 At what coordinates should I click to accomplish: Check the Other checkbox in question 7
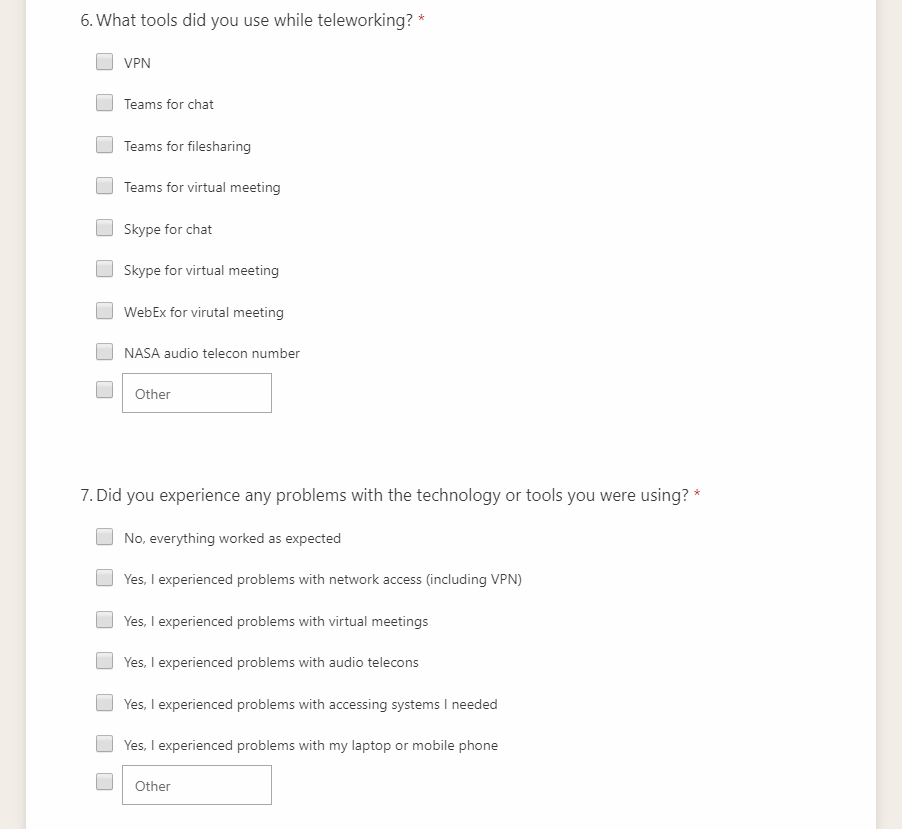[x=105, y=782]
